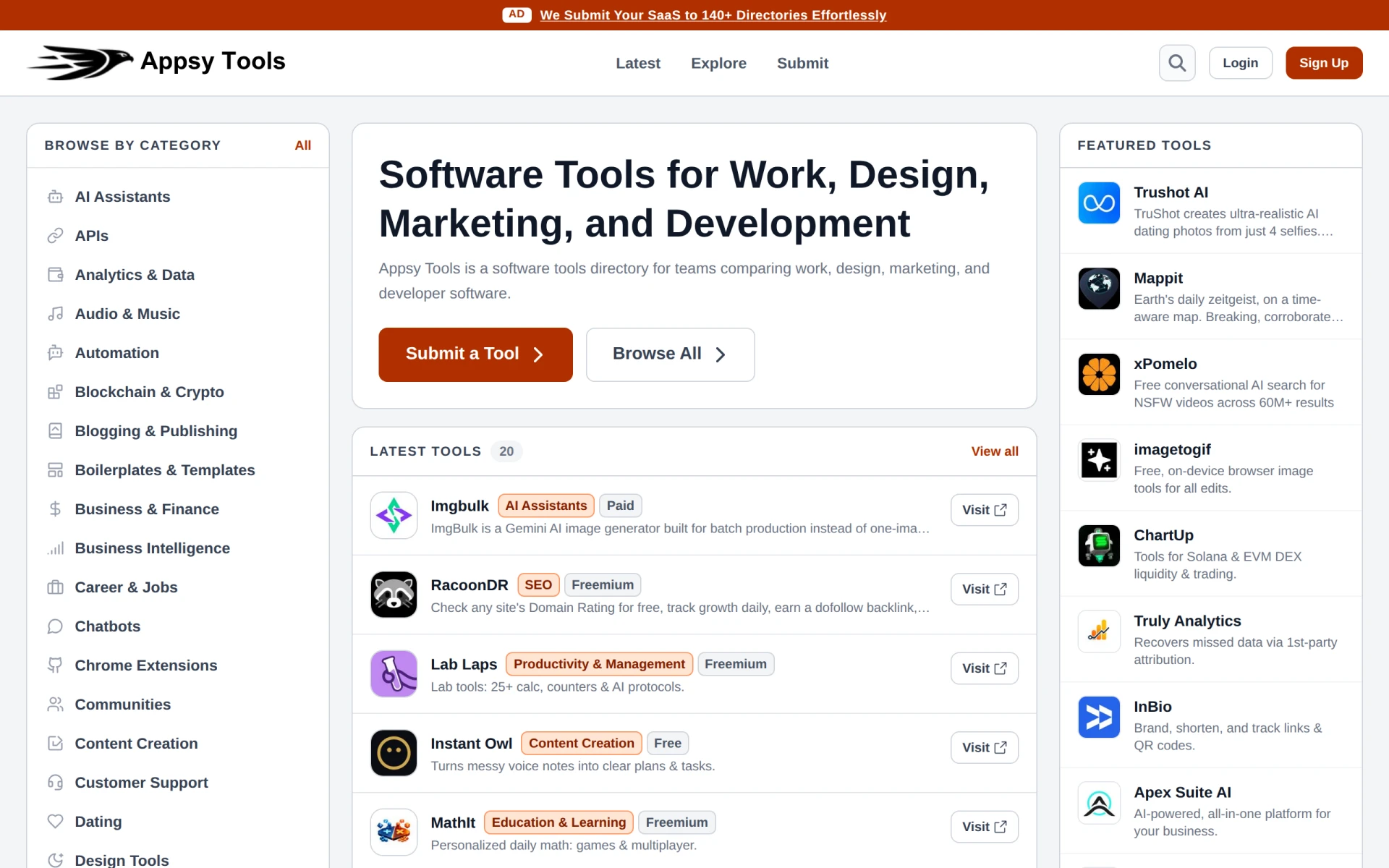Click the xPomelo orange icon
The image size is (1389, 868).
(x=1099, y=374)
